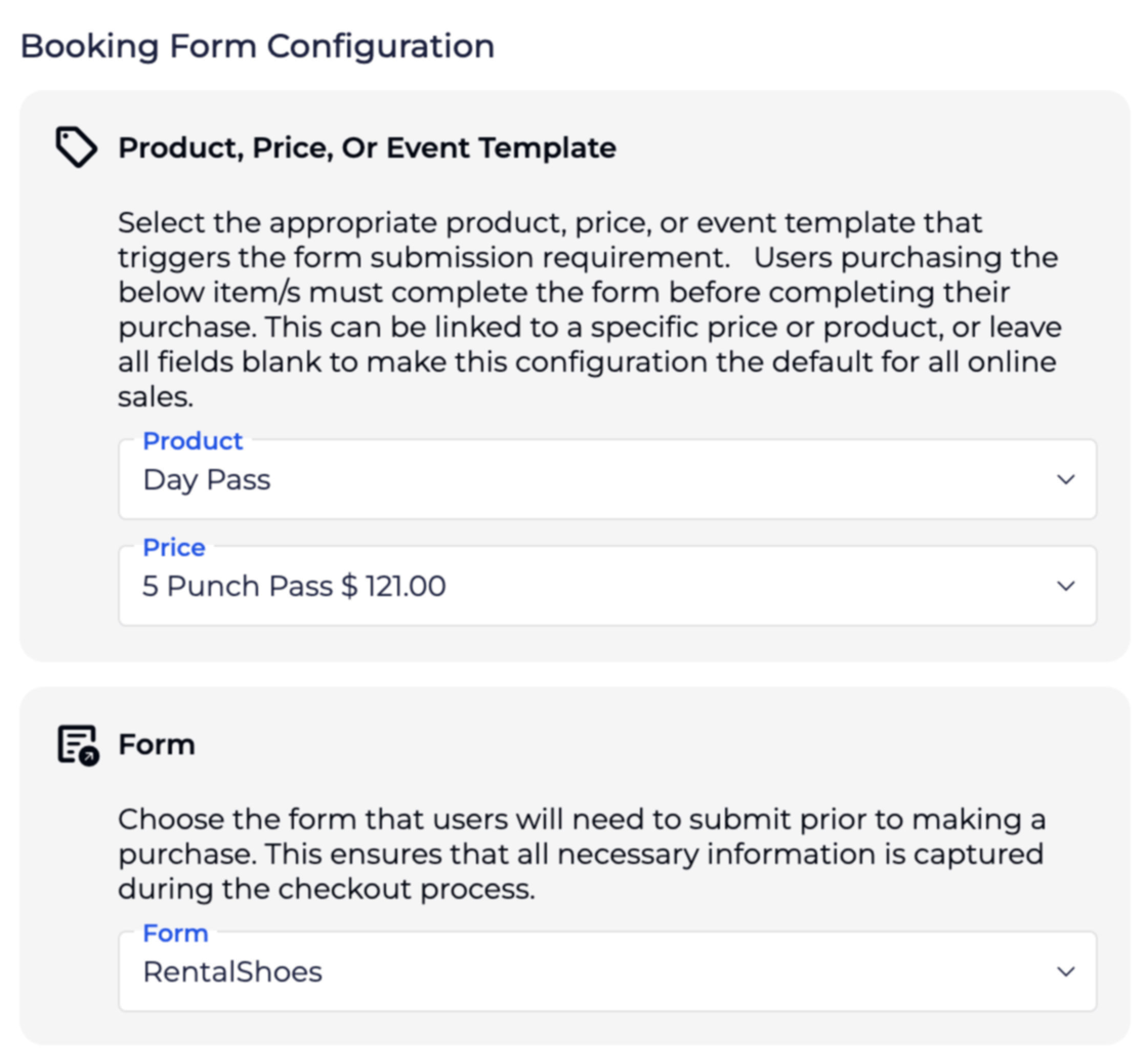The height and width of the screenshot is (1064, 1147).
Task: Click the "5 Punch Pass" price name
Action: point(237,586)
